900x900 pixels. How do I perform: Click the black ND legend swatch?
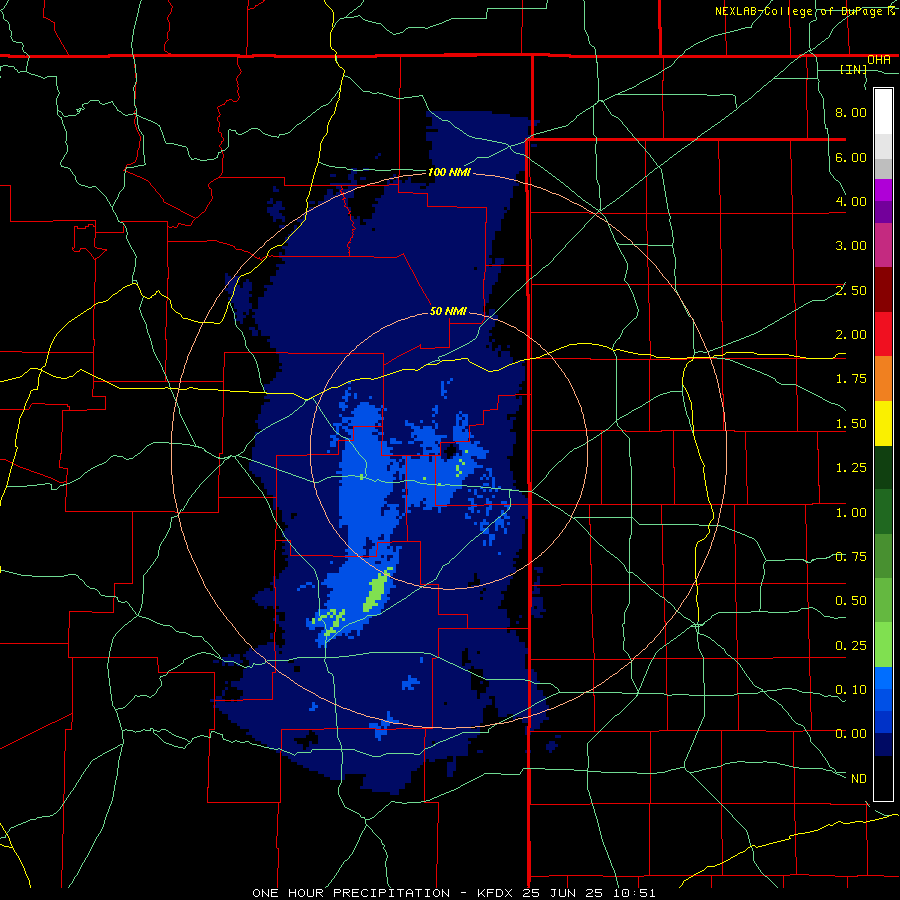(x=883, y=778)
